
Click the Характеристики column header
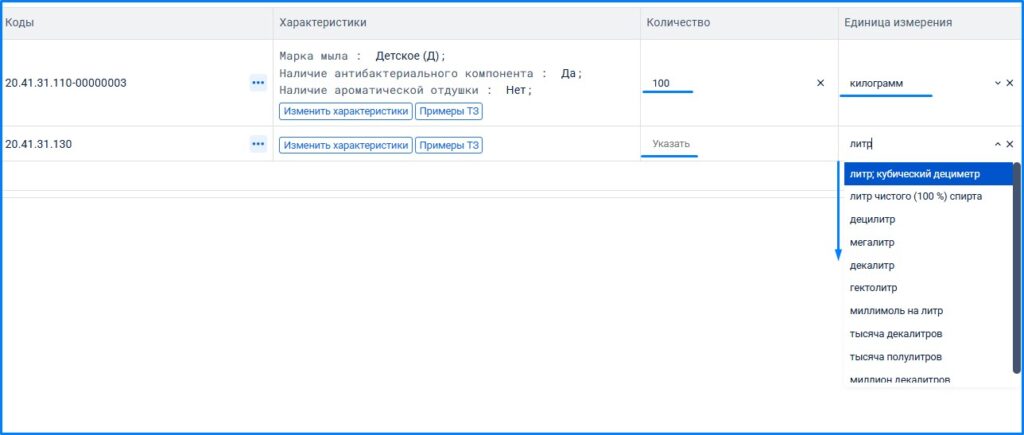[x=323, y=22]
